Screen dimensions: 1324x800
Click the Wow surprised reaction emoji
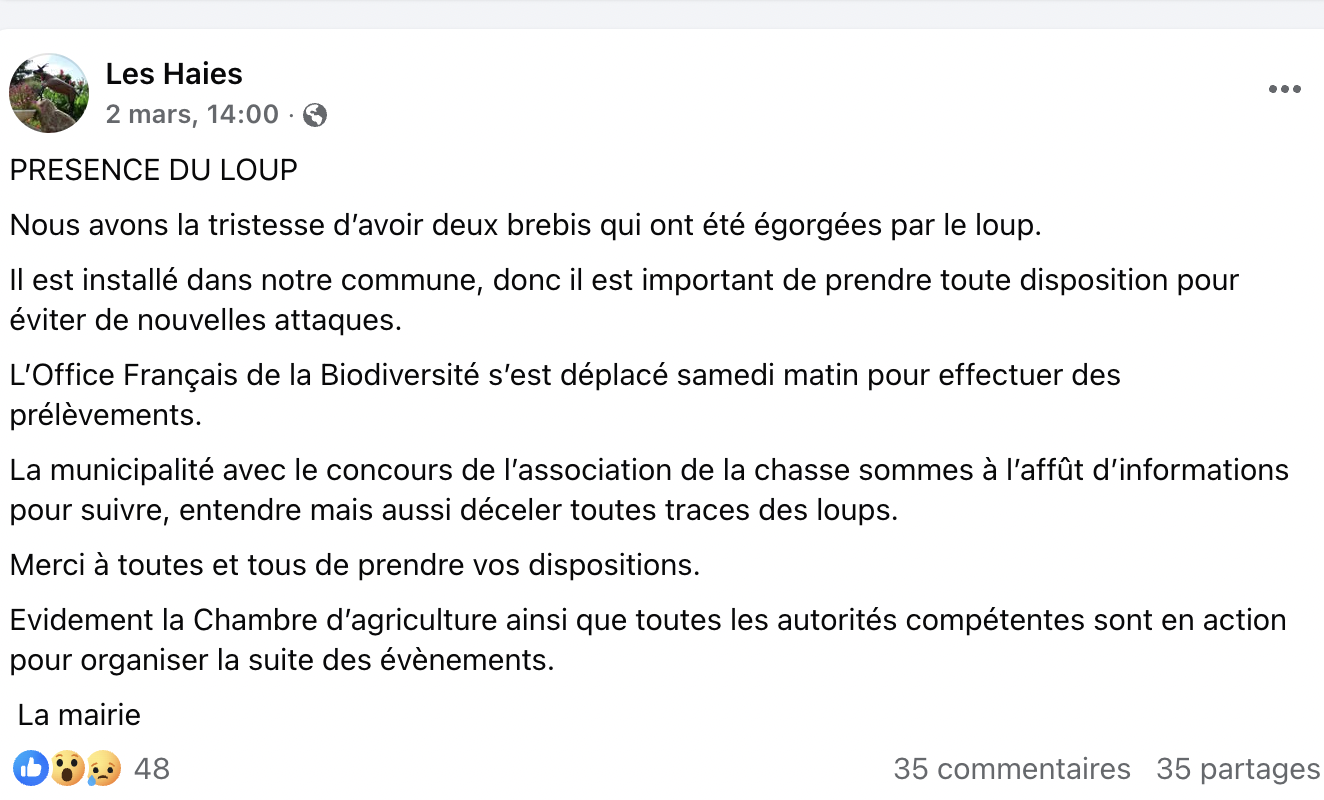[x=68, y=768]
